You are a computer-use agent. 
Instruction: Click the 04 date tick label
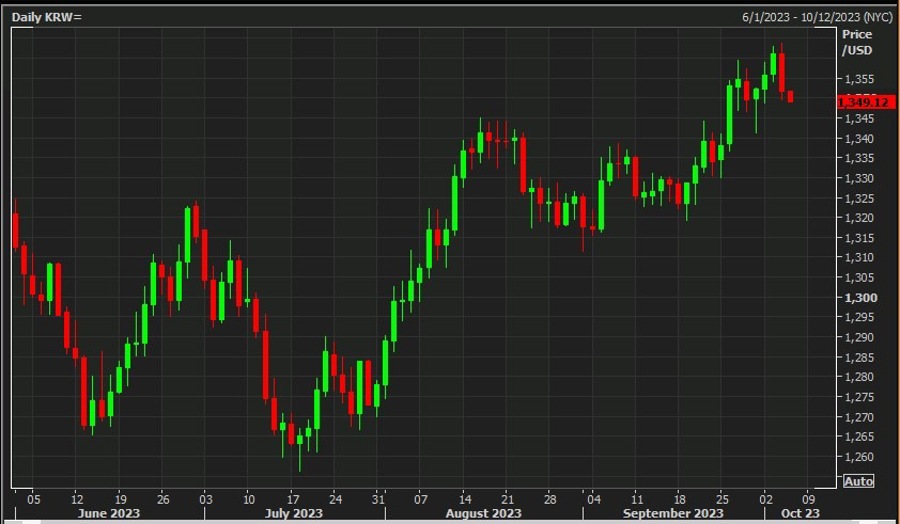coord(593,498)
